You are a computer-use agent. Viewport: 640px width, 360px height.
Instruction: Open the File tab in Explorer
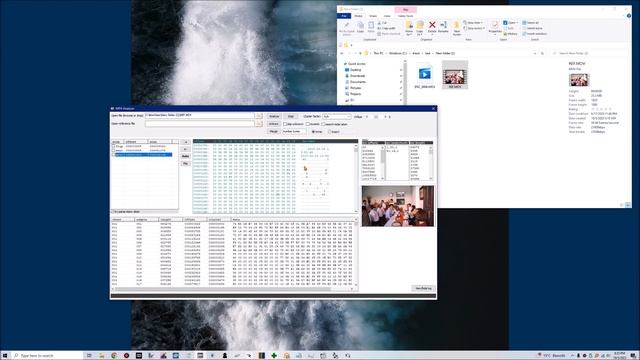(x=344, y=16)
